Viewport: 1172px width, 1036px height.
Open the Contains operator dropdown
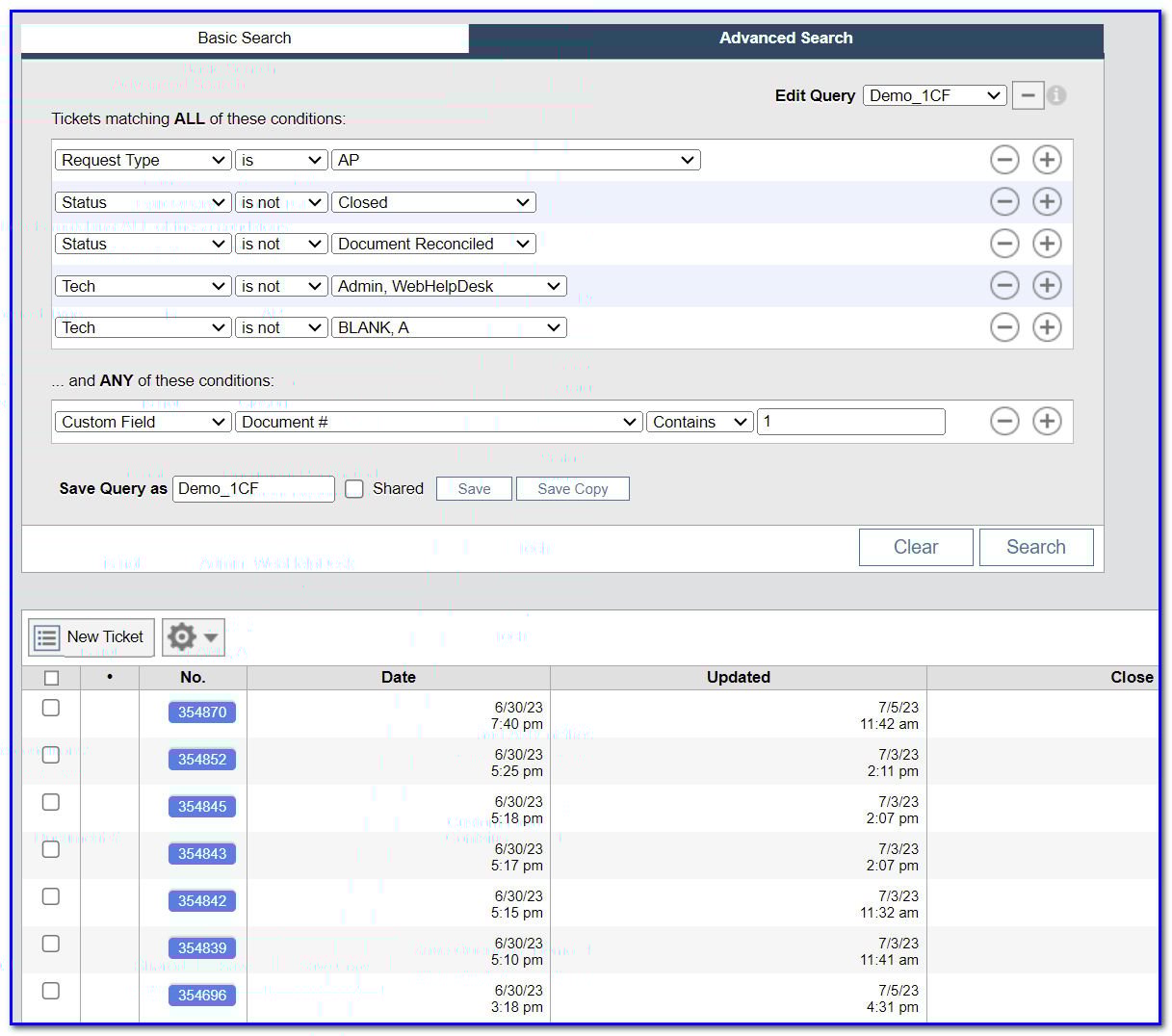tap(699, 422)
